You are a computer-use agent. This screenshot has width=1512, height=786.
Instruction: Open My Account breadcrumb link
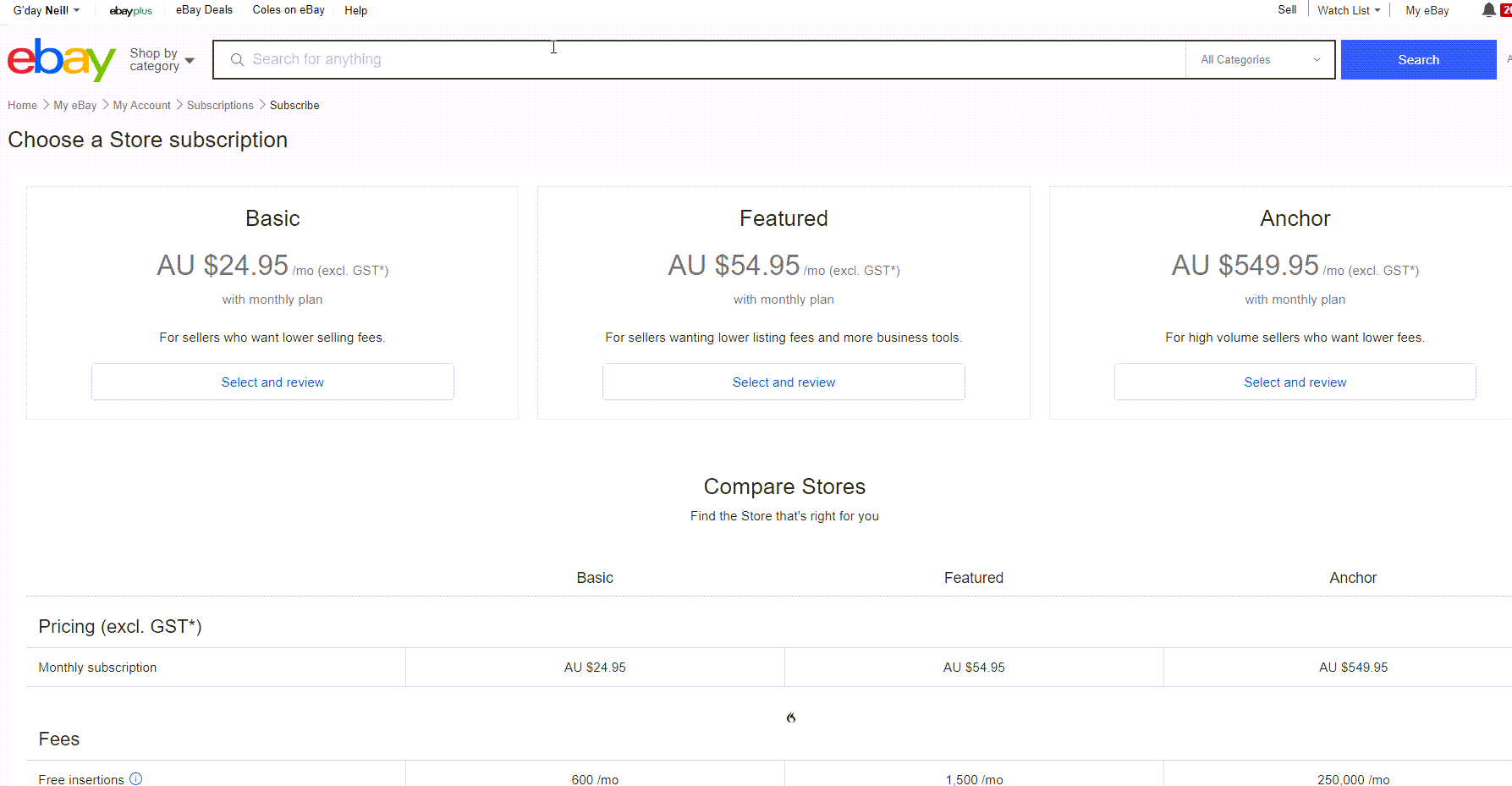141,105
